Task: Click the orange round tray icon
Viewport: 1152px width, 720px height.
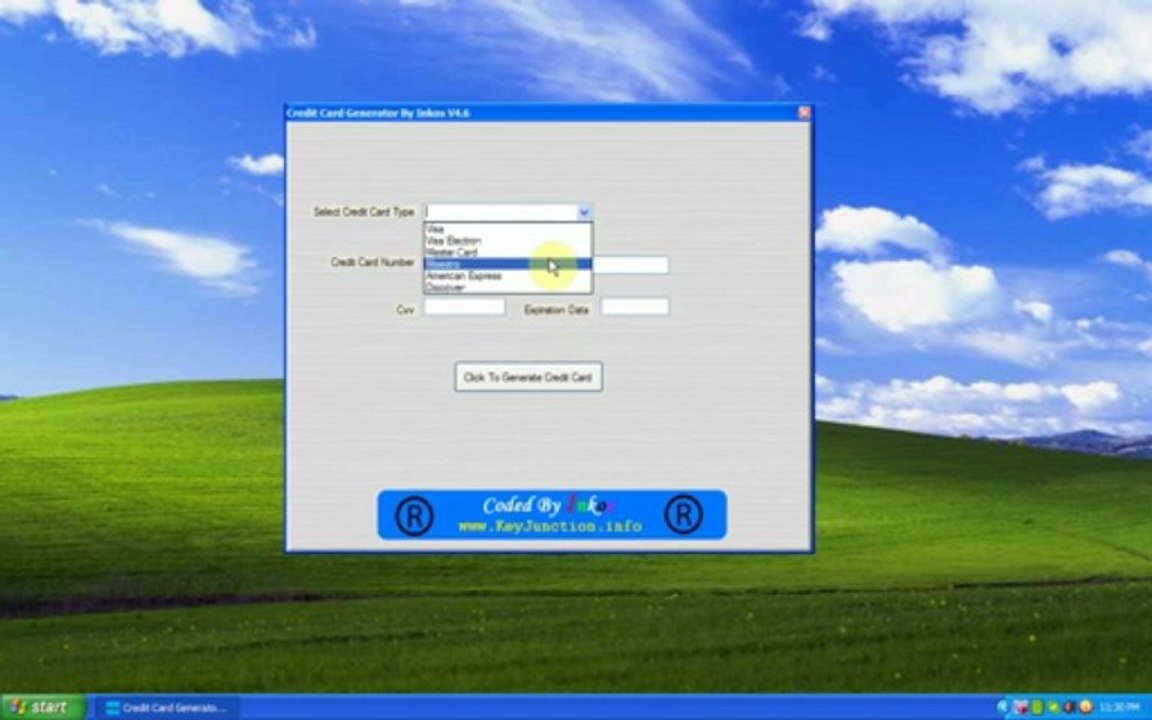Action: pyautogui.click(x=1085, y=707)
